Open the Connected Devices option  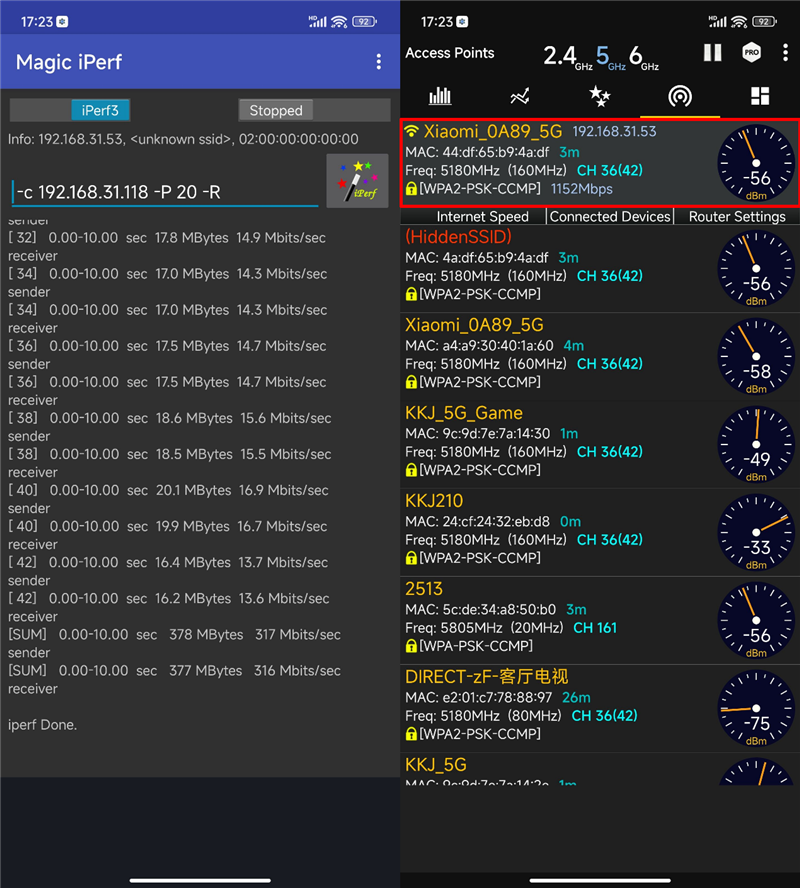click(610, 216)
